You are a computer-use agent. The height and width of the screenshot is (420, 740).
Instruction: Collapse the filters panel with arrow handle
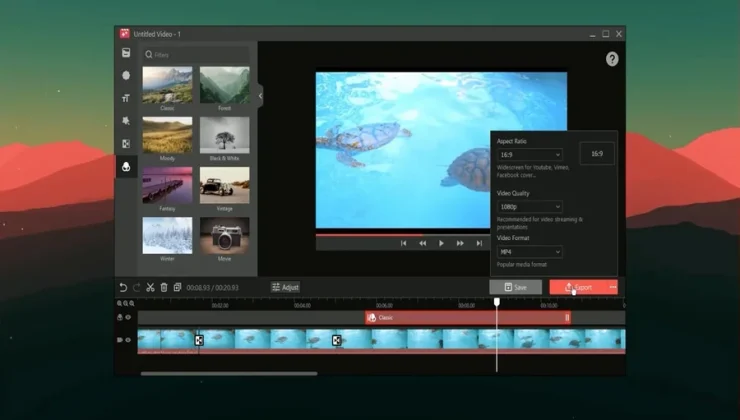260,95
